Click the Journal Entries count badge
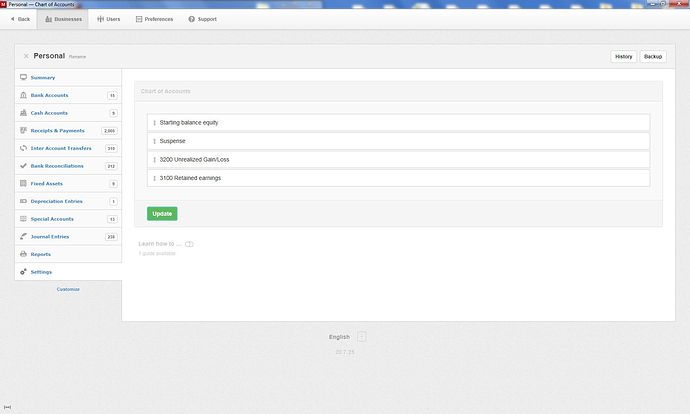The image size is (690, 414). pyautogui.click(x=111, y=237)
